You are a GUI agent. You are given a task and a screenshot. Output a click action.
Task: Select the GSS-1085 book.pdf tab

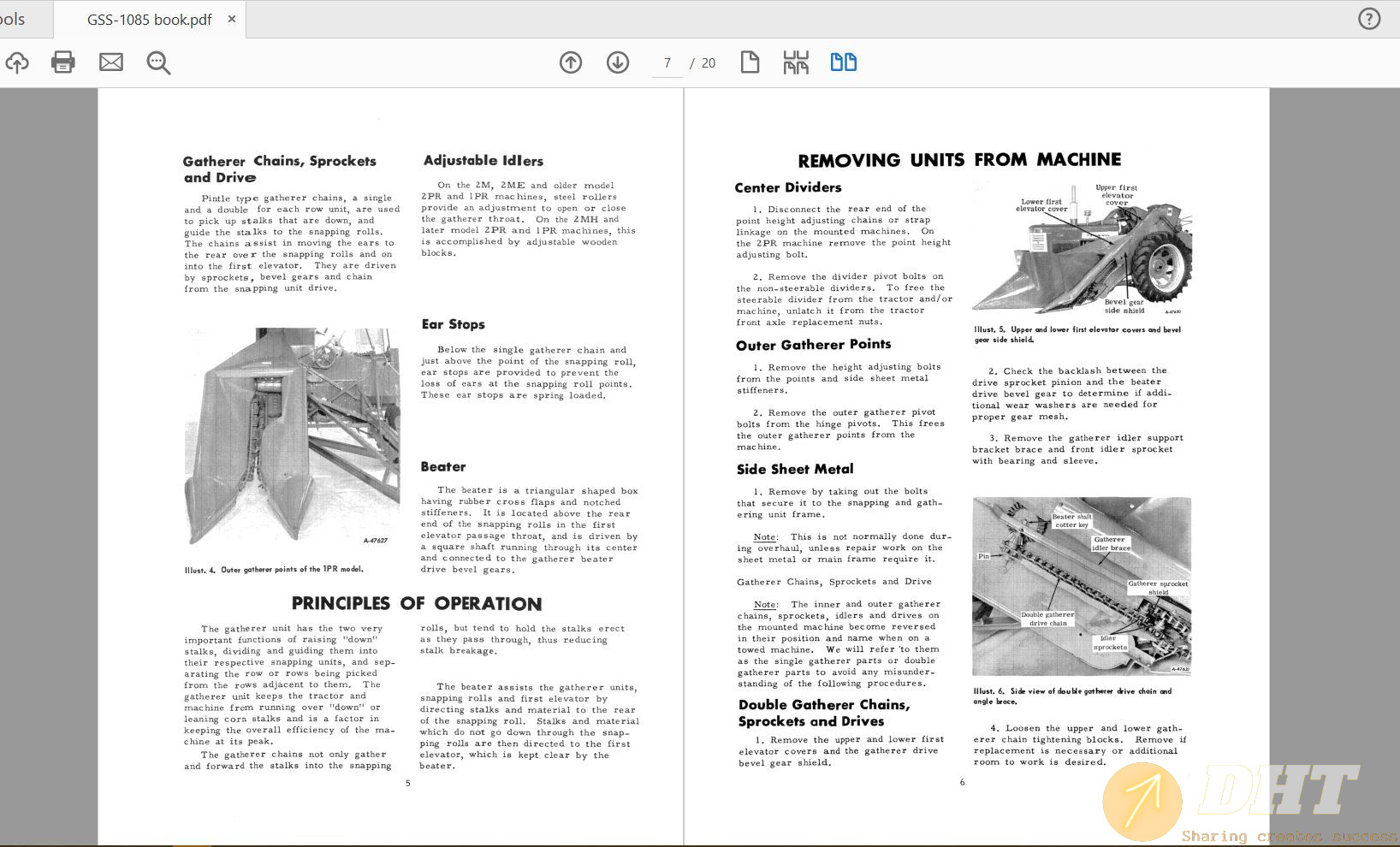pos(149,20)
